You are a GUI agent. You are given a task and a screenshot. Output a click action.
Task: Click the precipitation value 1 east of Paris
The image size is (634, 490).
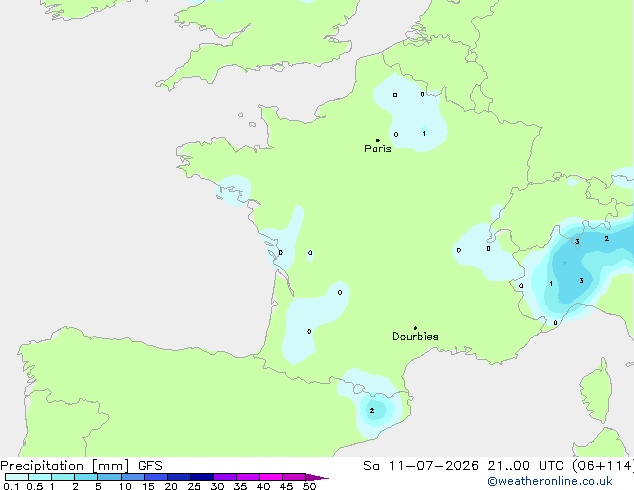(424, 133)
